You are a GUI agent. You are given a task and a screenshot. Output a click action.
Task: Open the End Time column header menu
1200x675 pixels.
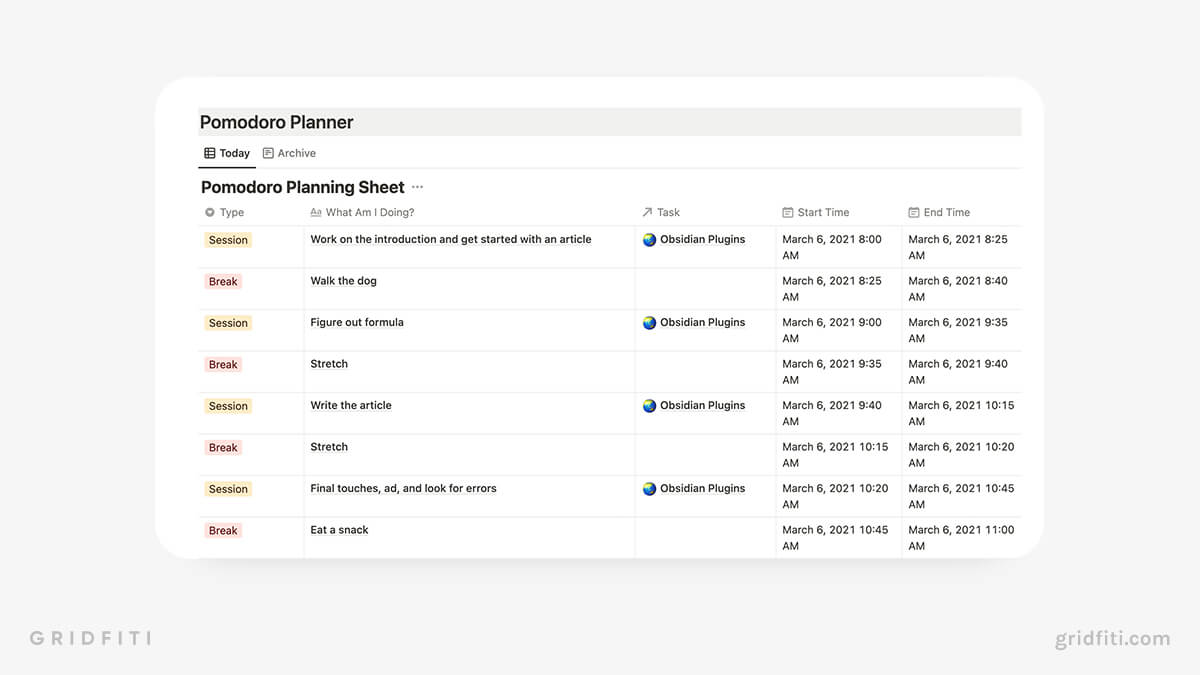pos(946,212)
